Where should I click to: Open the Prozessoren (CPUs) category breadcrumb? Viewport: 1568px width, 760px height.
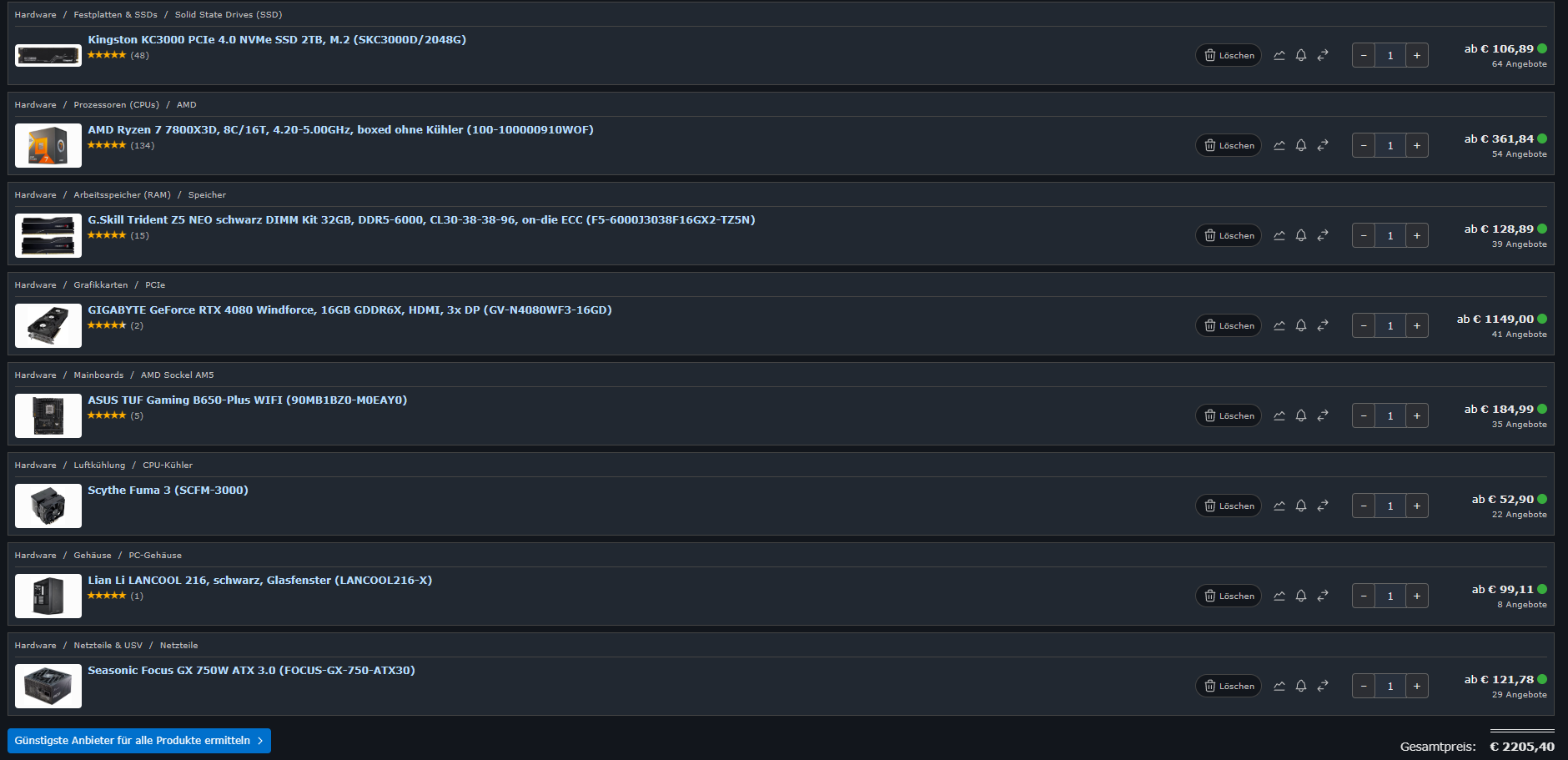coord(116,104)
